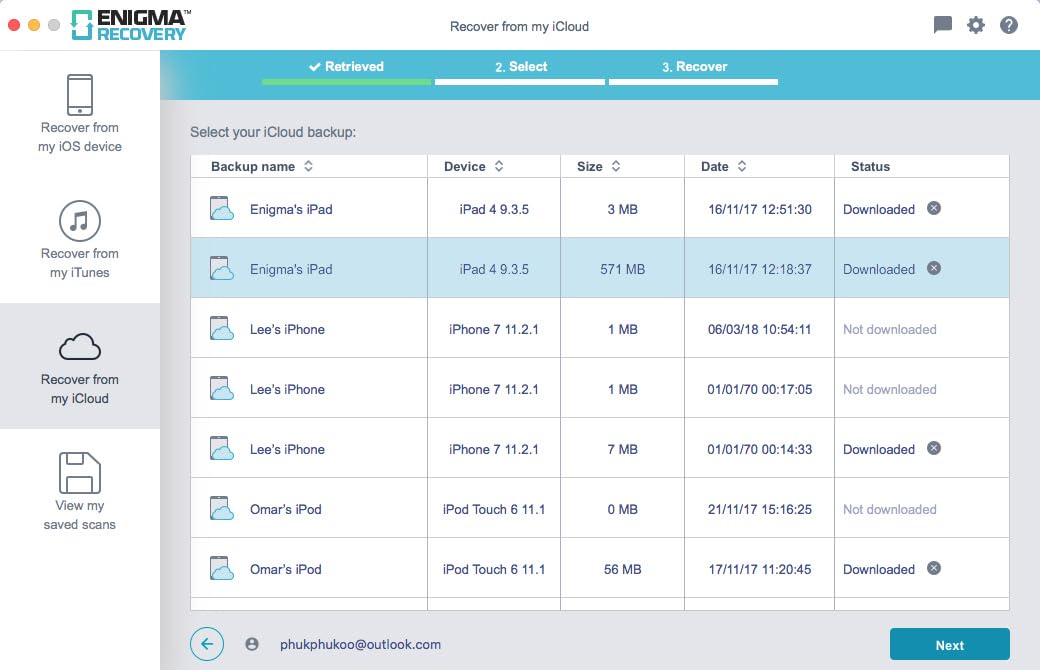Remove download for 56 MB Omar's iPod
1040x670 pixels.
pos(934,569)
